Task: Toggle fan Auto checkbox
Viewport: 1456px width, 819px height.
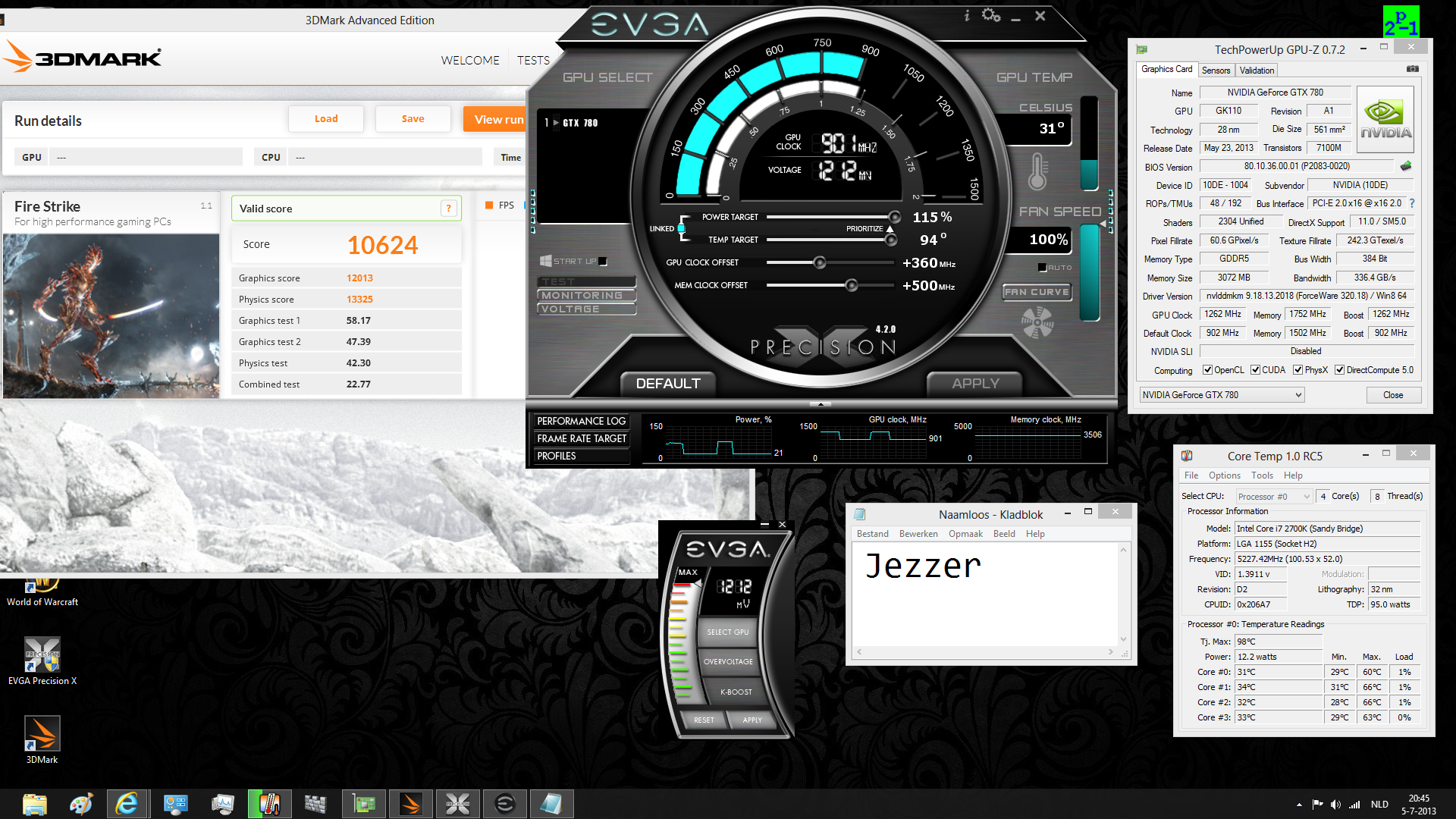Action: tap(1043, 268)
